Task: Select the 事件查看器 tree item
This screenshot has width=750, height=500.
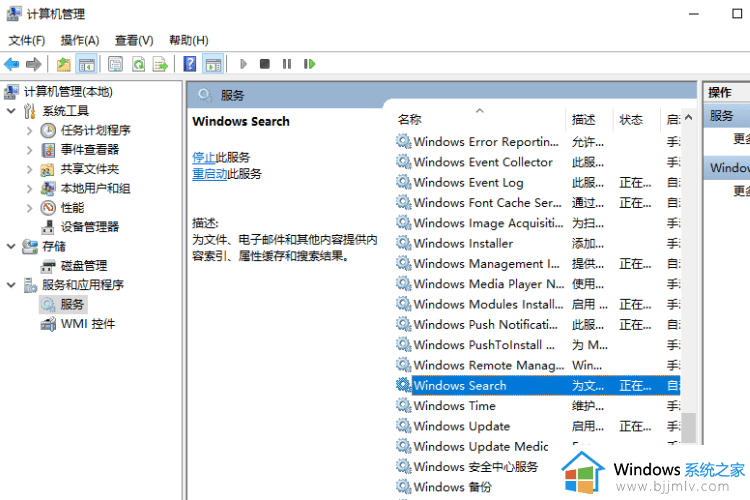Action: (89, 150)
